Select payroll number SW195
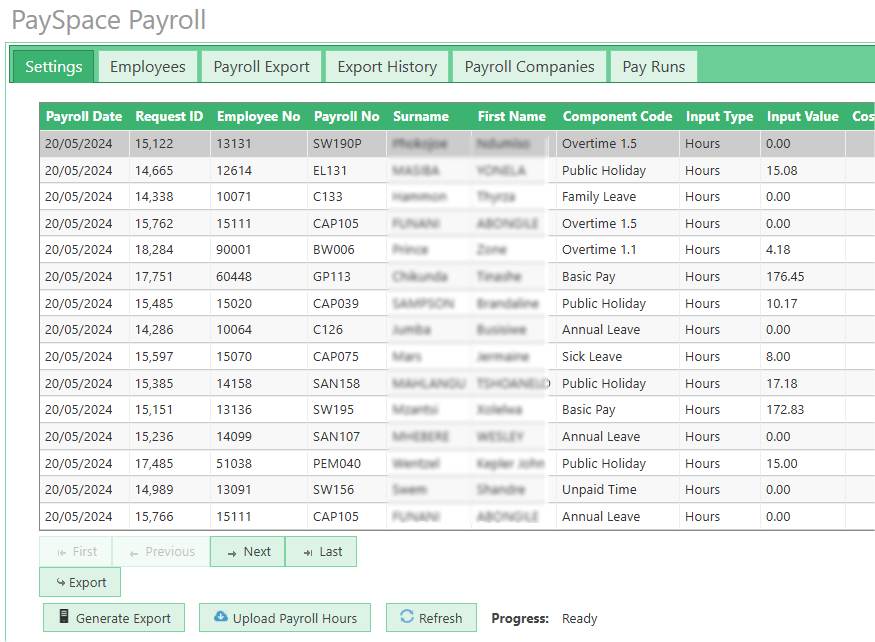This screenshot has width=875, height=642. click(x=347, y=409)
